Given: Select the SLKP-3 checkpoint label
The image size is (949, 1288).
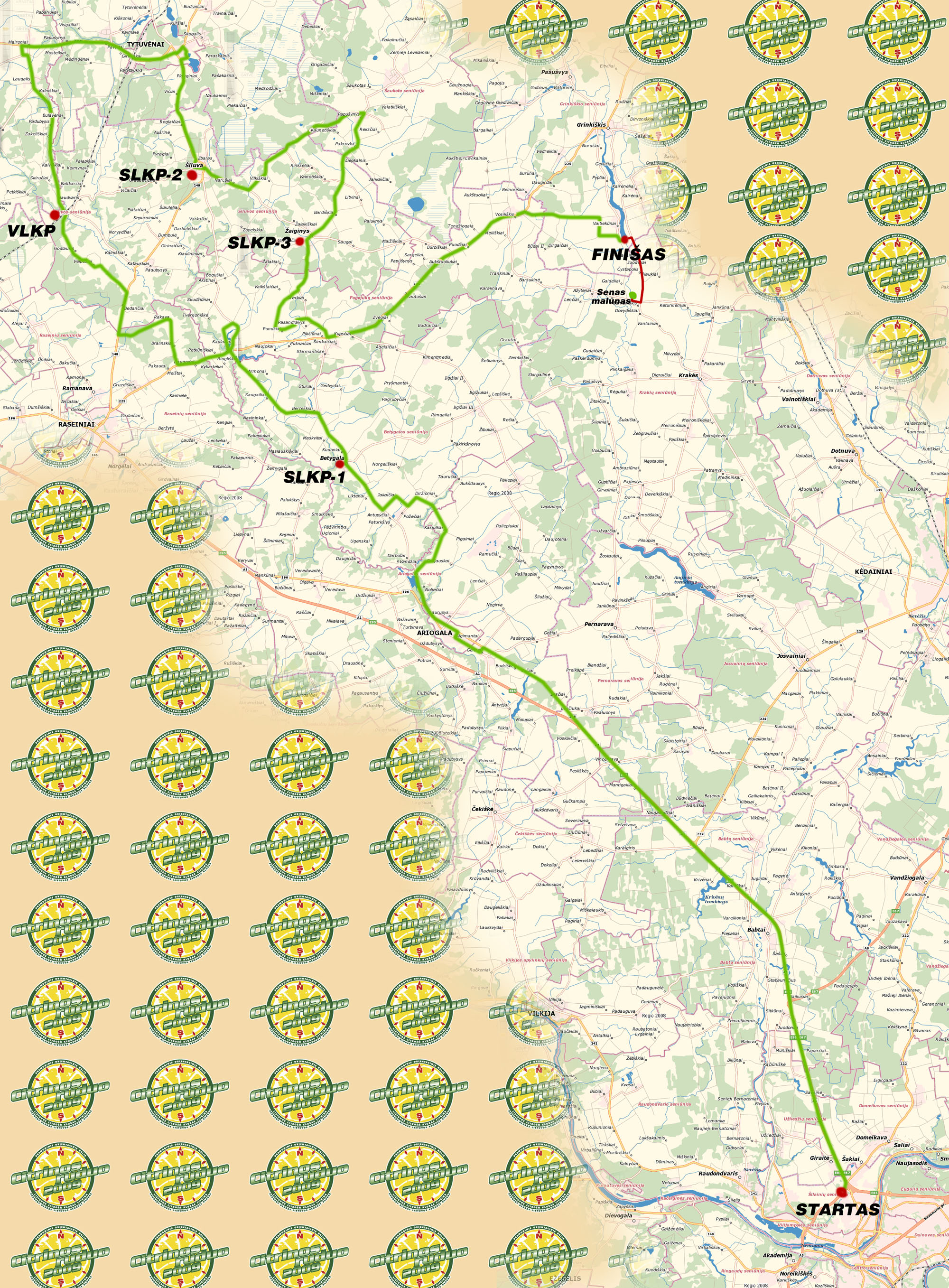Looking at the screenshot, I should [x=259, y=243].
